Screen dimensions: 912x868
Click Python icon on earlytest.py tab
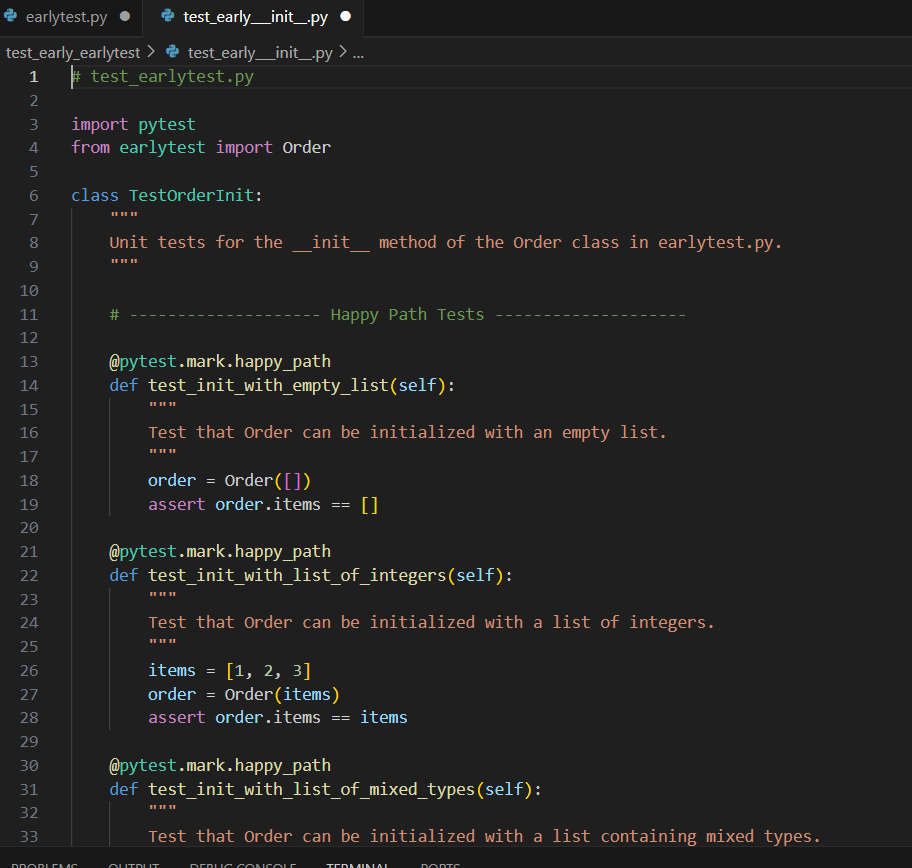click(x=11, y=16)
